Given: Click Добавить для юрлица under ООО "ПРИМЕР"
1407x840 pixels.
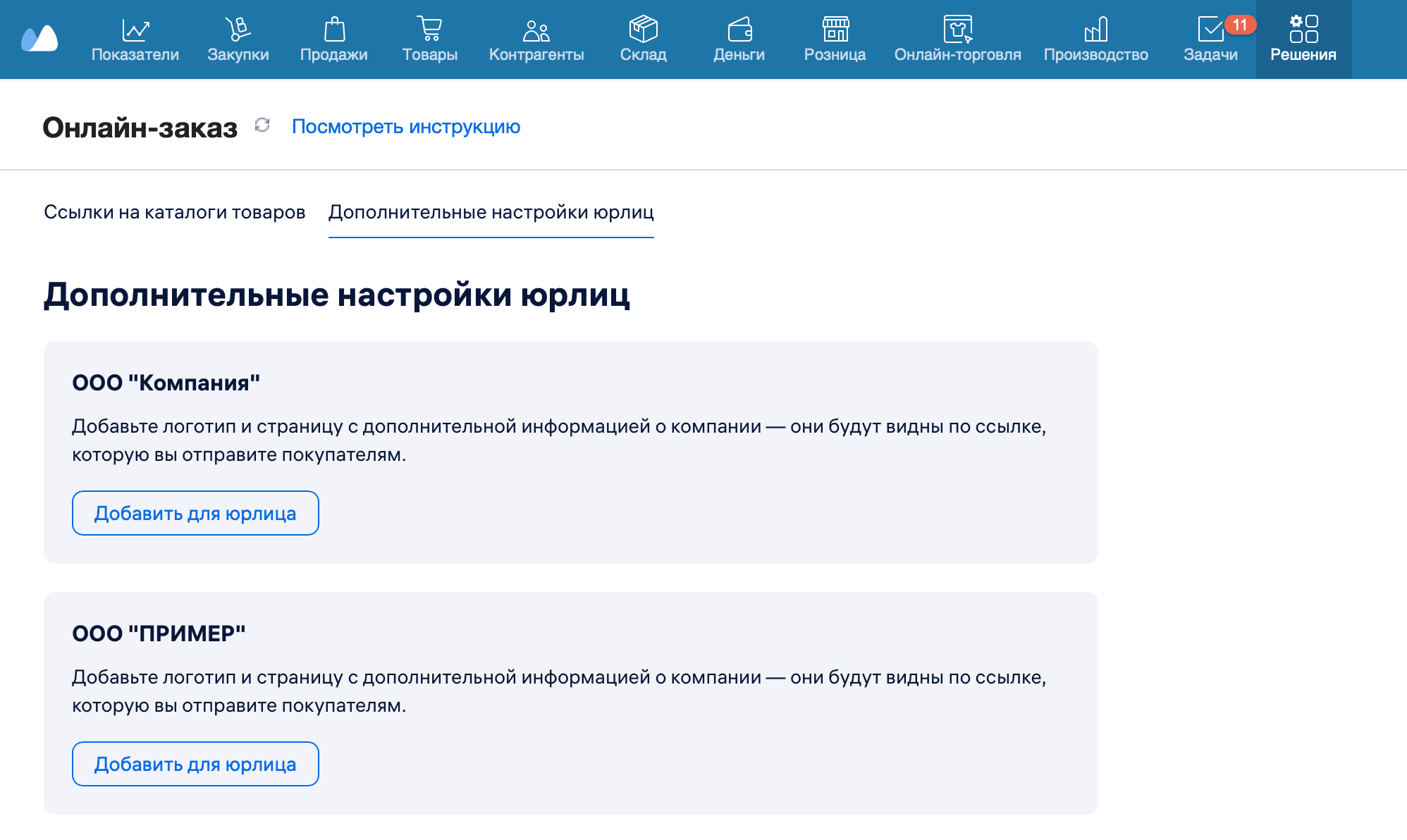Looking at the screenshot, I should click(x=195, y=763).
